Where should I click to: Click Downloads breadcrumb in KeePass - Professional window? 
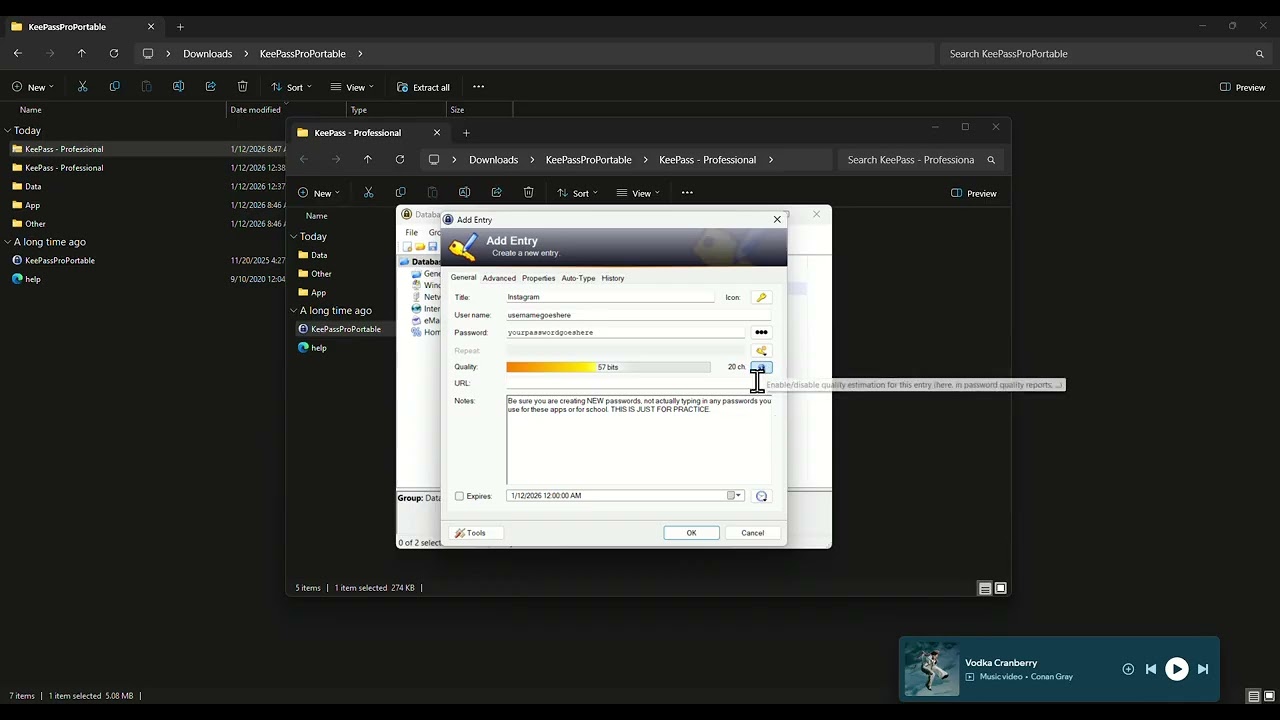pyautogui.click(x=494, y=160)
